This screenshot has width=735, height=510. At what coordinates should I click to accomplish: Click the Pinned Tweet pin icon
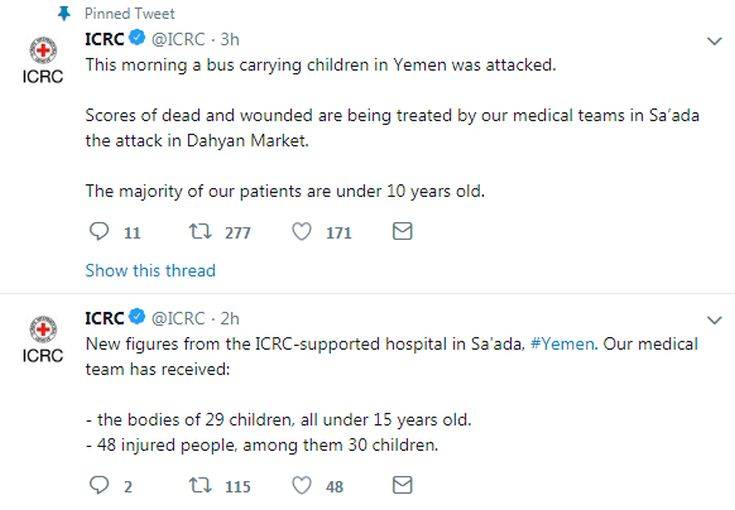coord(63,14)
